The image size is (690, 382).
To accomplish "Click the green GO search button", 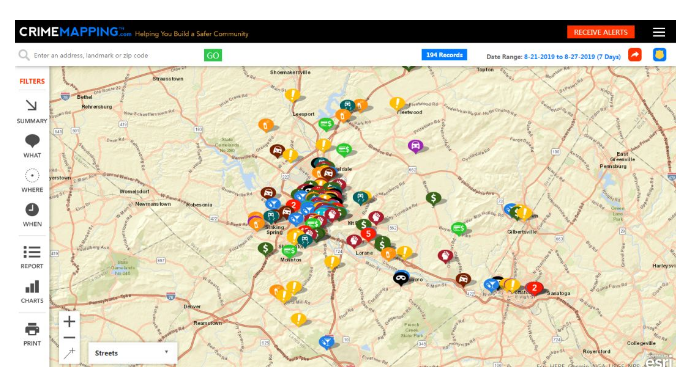I will (213, 55).
